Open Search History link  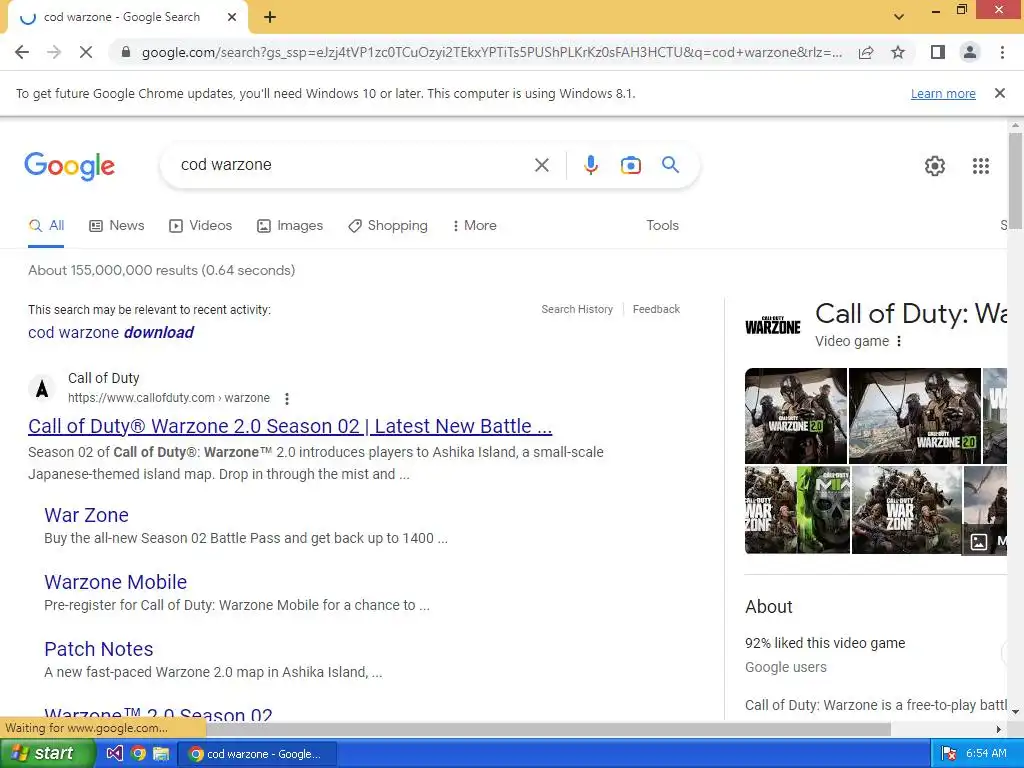point(577,310)
